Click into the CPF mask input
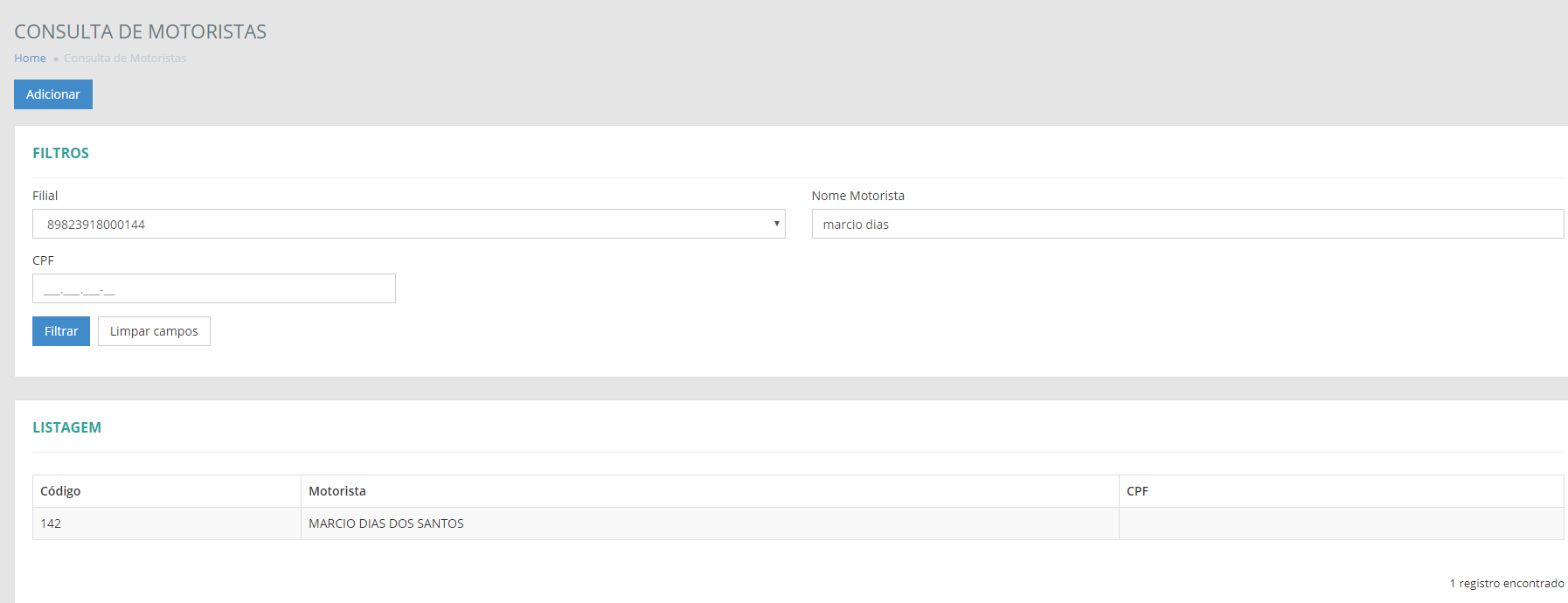 click(x=213, y=289)
